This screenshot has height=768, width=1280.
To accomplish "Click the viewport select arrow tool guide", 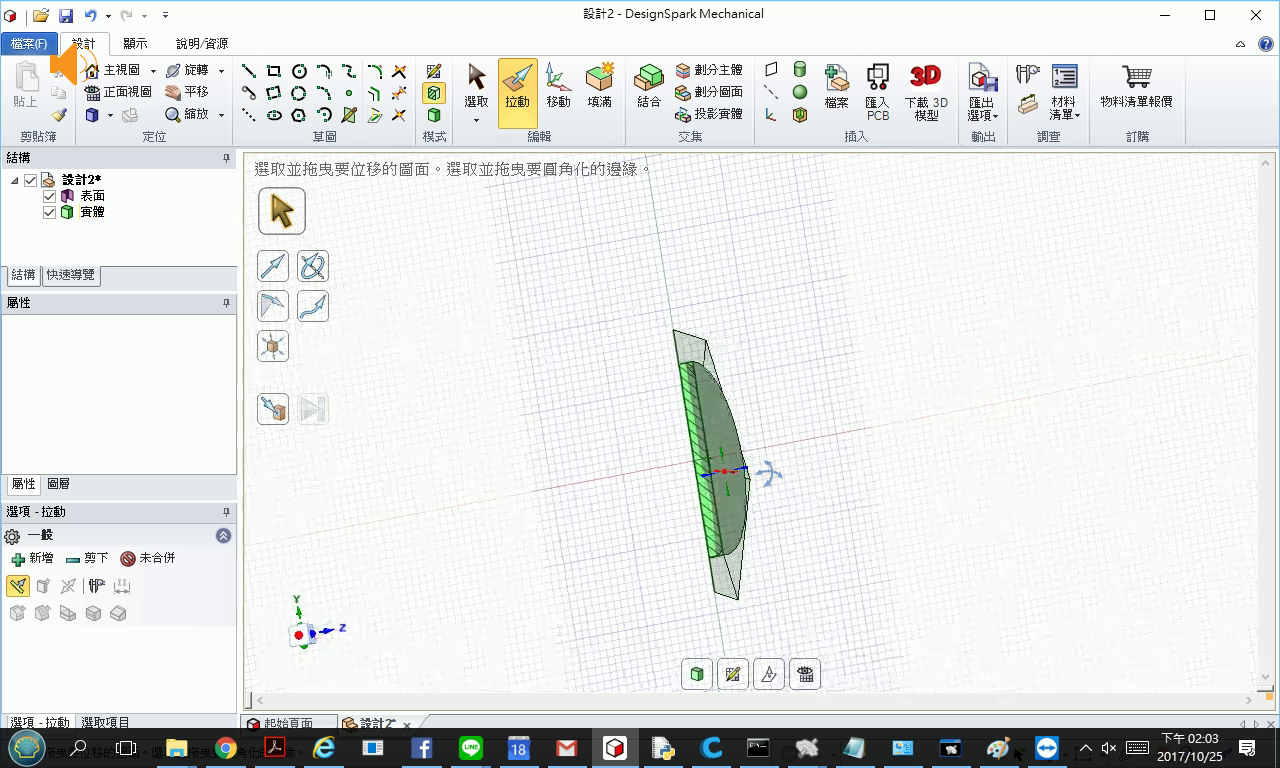I will pyautogui.click(x=282, y=211).
